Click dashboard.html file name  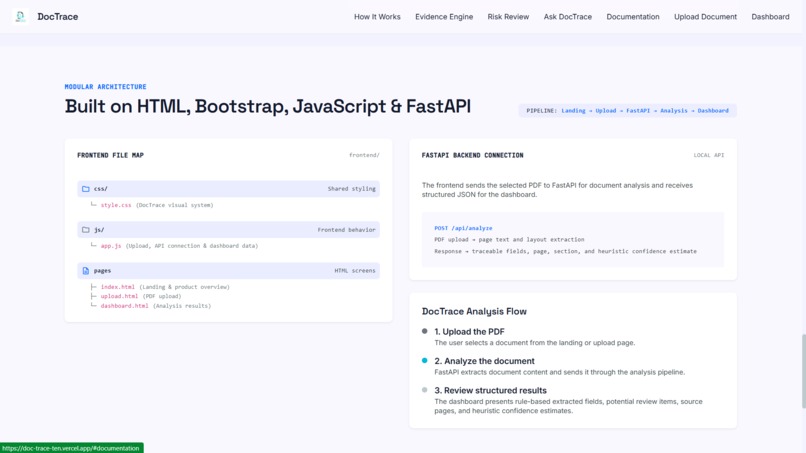[x=124, y=305]
